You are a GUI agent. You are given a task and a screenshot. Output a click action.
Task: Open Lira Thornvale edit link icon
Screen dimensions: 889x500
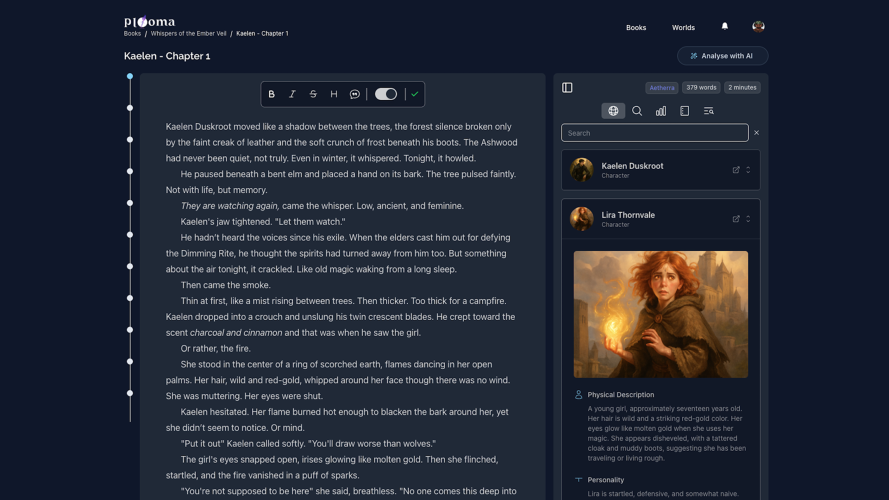pyautogui.click(x=736, y=219)
